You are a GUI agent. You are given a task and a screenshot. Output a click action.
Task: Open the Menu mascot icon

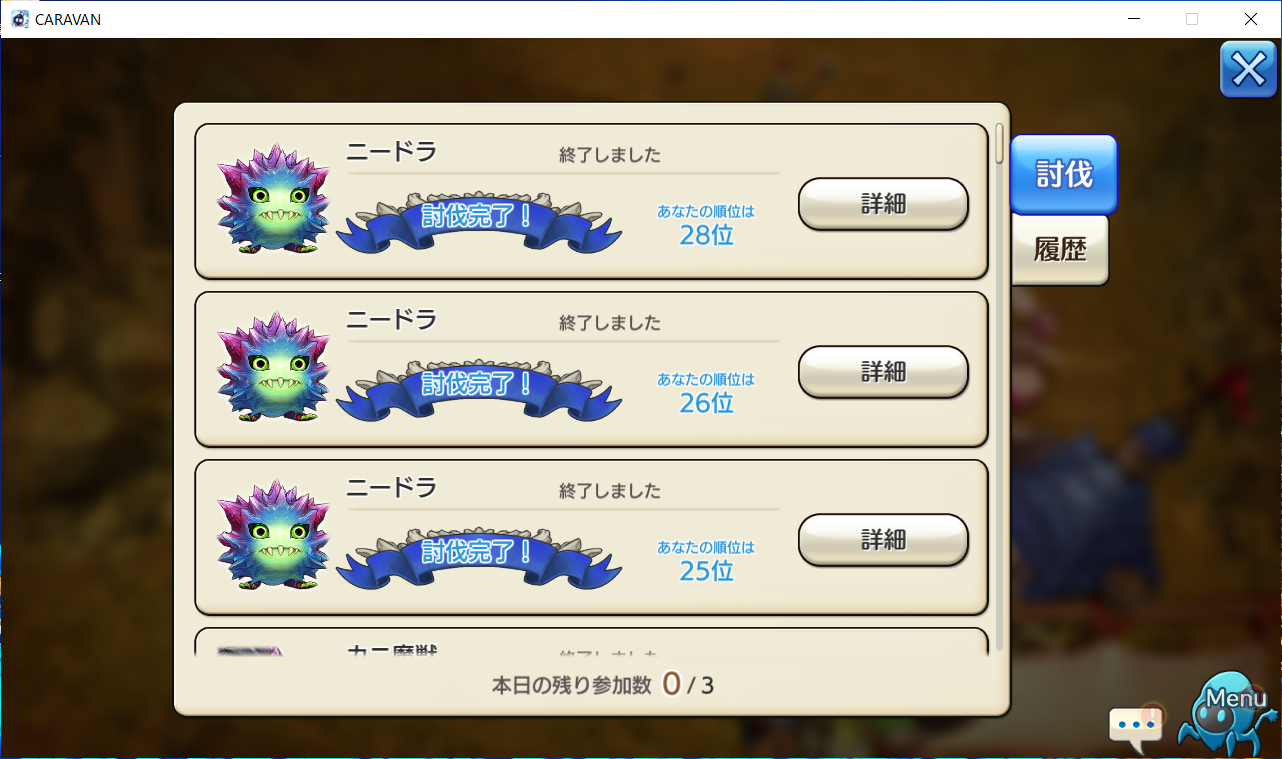tap(1227, 712)
